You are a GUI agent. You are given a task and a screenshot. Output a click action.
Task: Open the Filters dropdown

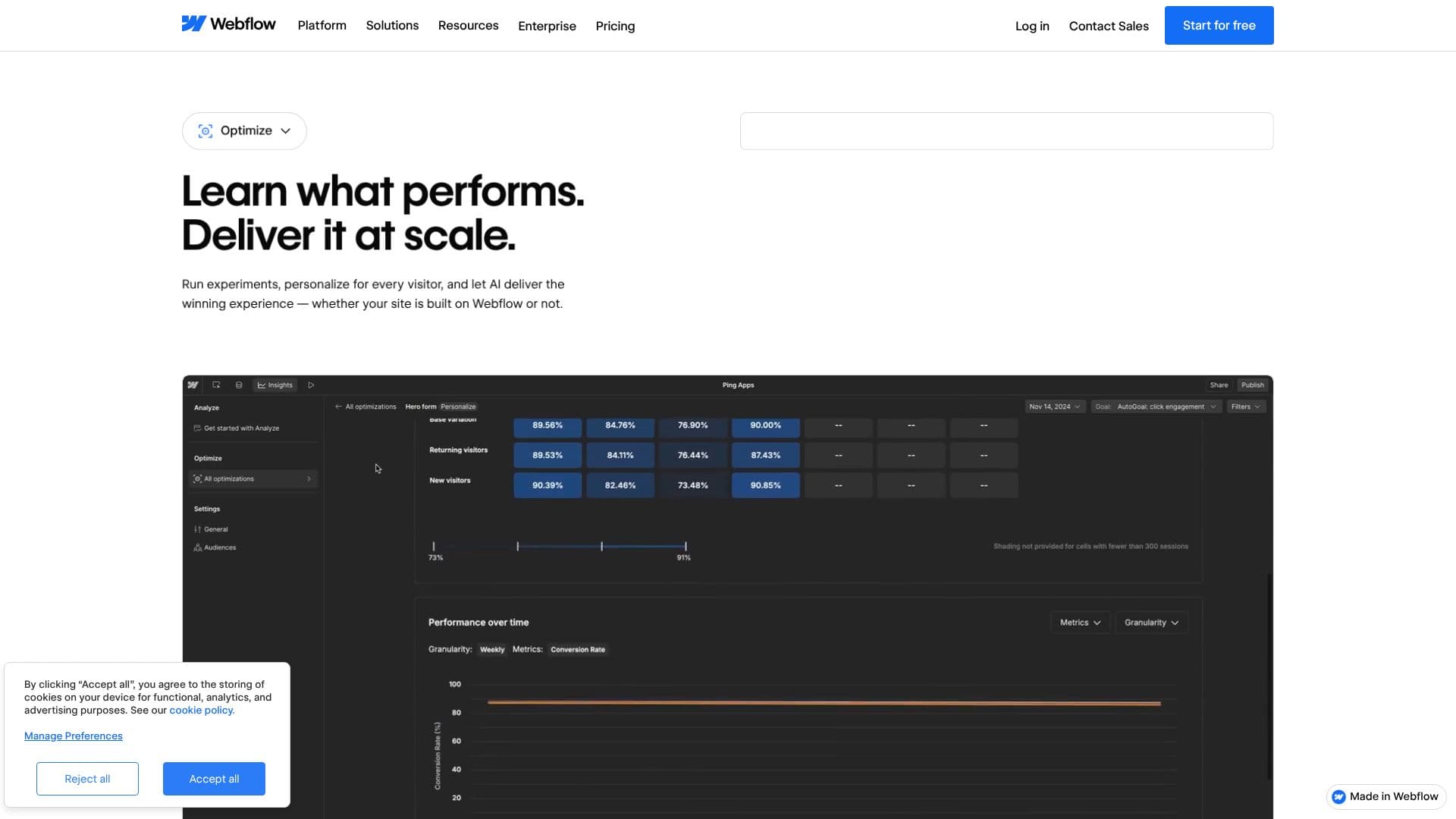pos(1246,406)
